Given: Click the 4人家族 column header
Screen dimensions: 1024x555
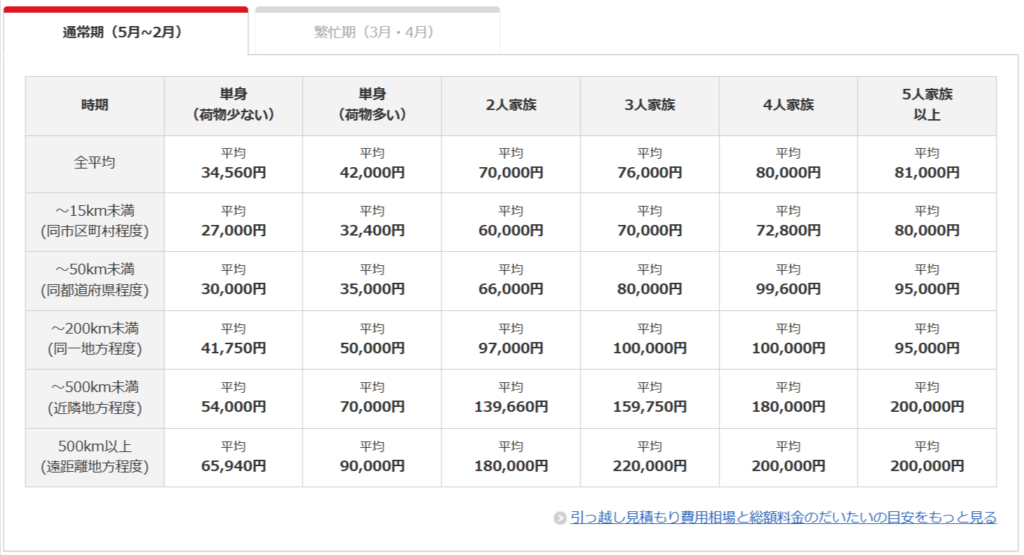Looking at the screenshot, I should (788, 105).
